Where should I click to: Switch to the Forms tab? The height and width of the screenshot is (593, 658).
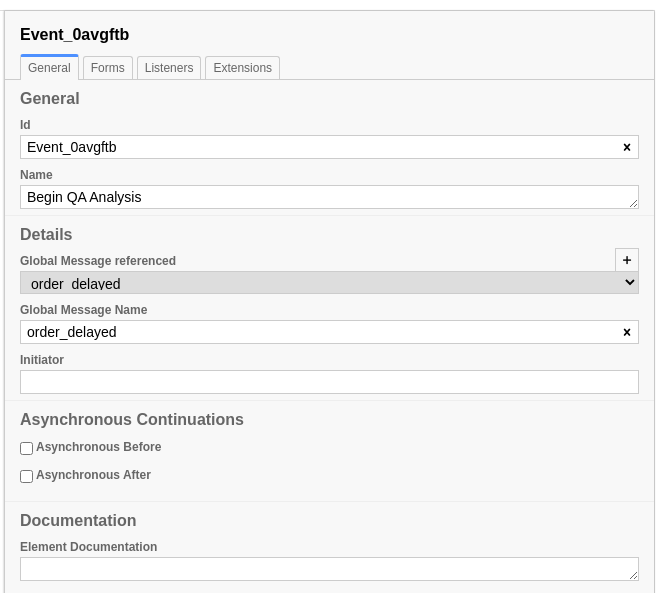108,68
